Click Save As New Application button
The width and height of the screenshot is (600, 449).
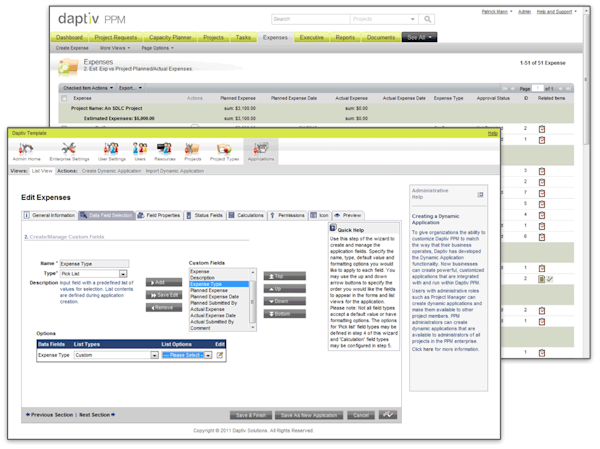pos(309,415)
